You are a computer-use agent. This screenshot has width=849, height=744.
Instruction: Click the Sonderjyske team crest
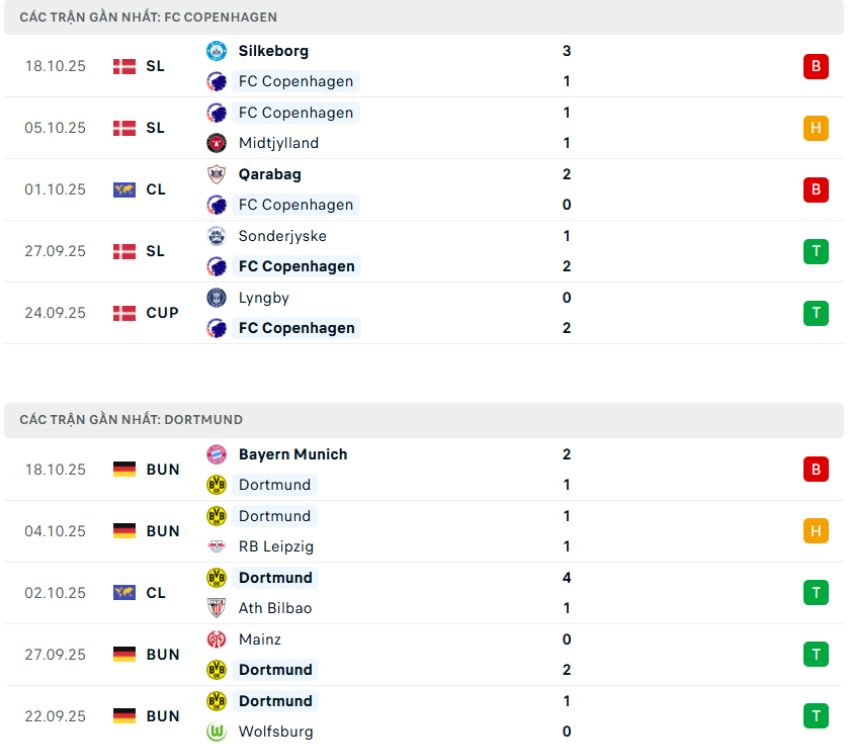click(x=216, y=235)
